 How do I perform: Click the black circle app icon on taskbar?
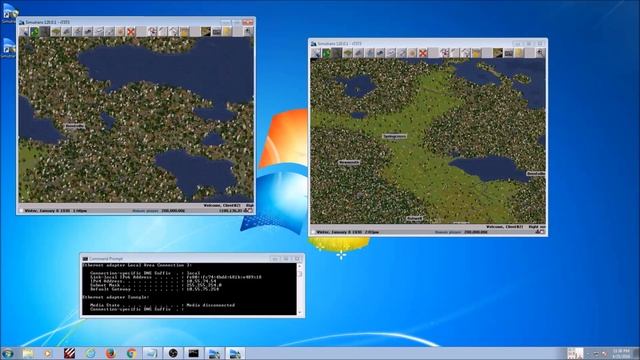pyautogui.click(x=173, y=353)
